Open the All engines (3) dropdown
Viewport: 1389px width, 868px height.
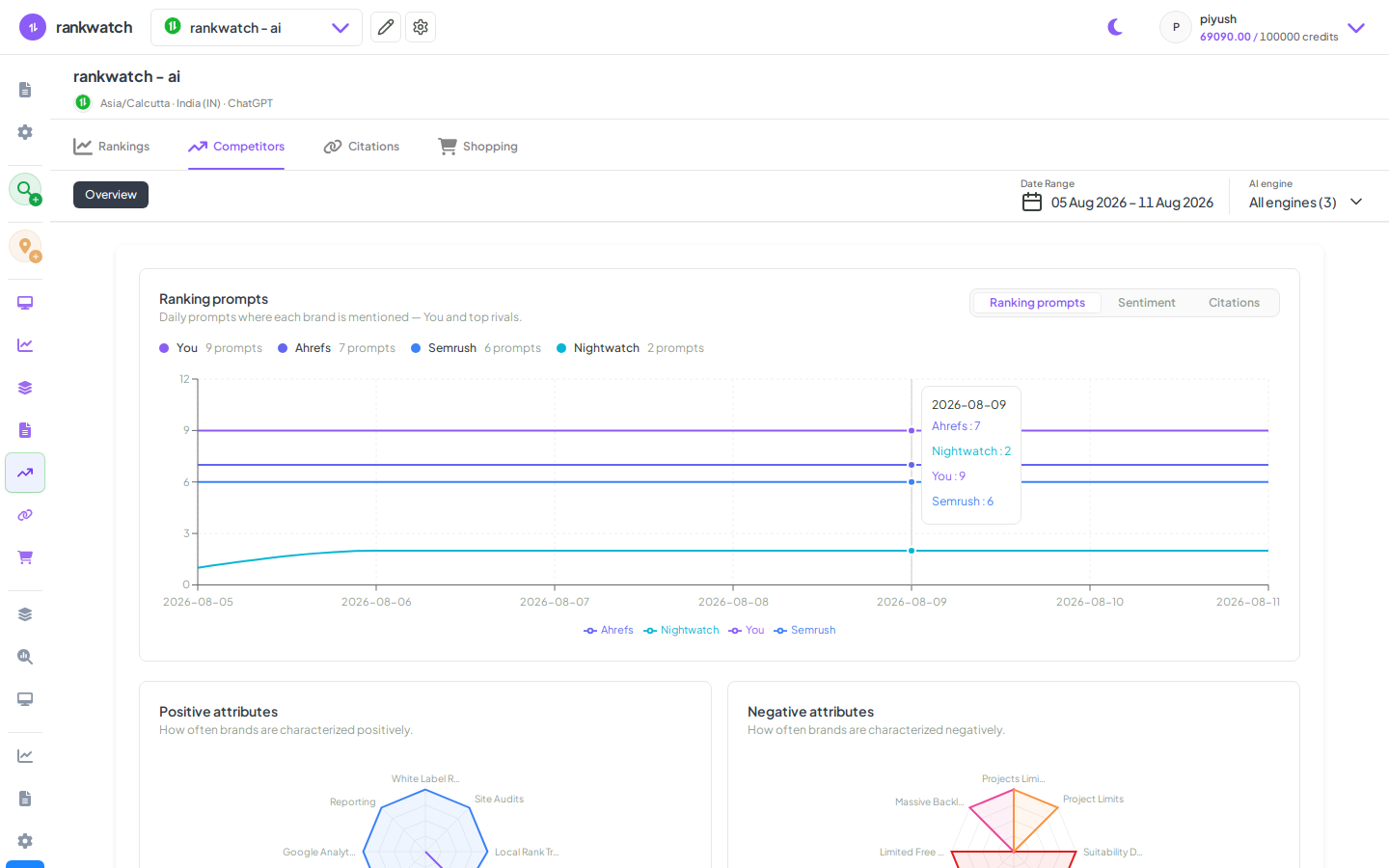click(x=1306, y=203)
